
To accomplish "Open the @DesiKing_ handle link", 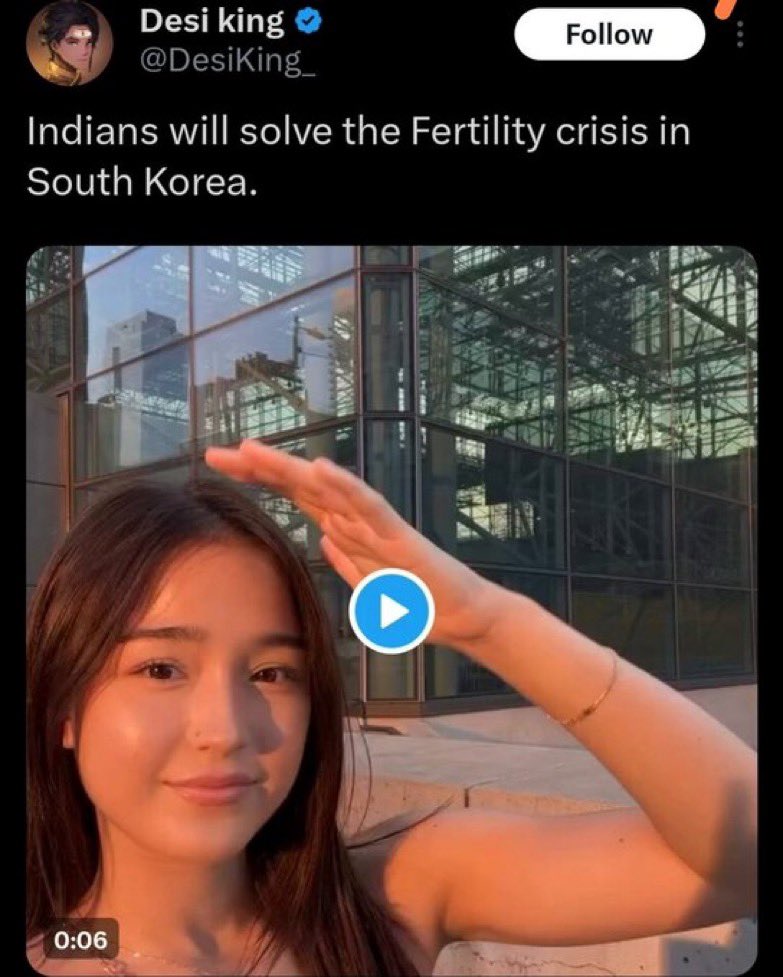I will coord(227,61).
